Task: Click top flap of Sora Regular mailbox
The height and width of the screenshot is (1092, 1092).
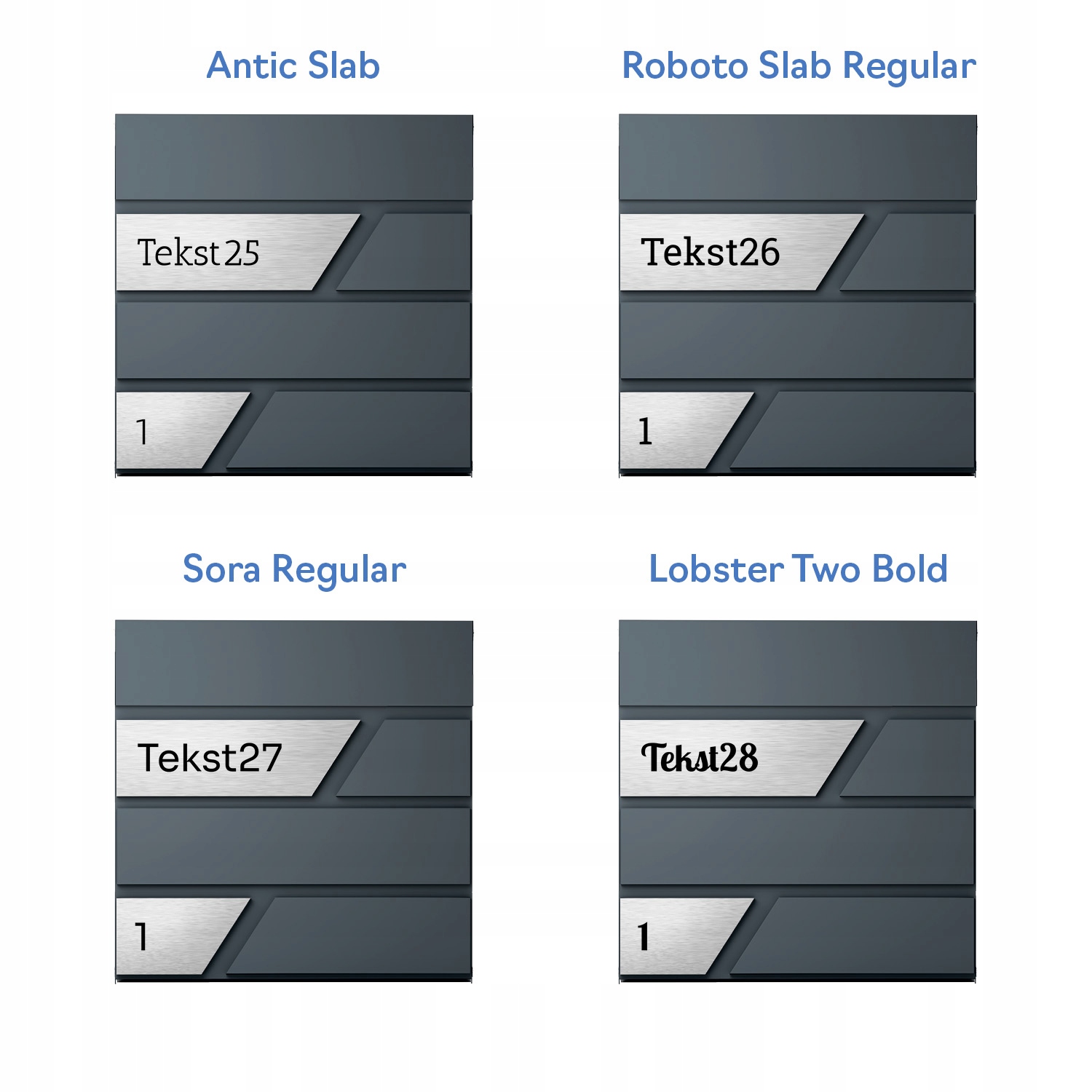Action: click(x=294, y=662)
